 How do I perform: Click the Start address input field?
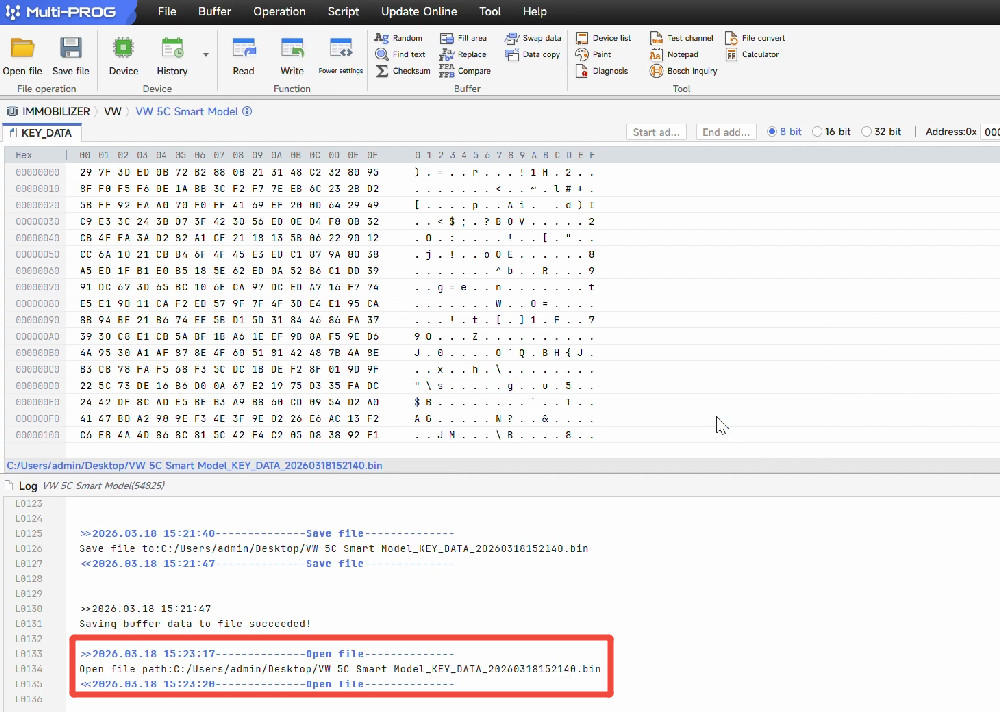point(656,132)
